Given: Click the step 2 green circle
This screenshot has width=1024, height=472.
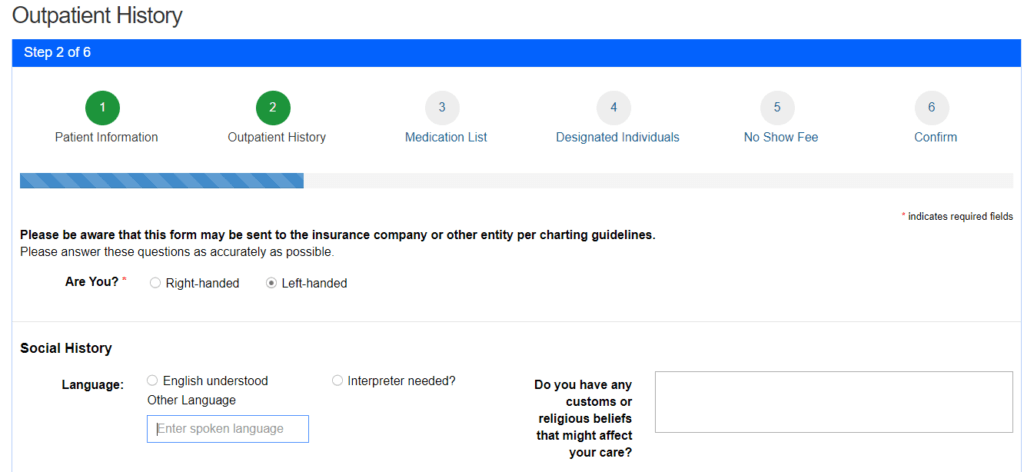Looking at the screenshot, I should [273, 108].
